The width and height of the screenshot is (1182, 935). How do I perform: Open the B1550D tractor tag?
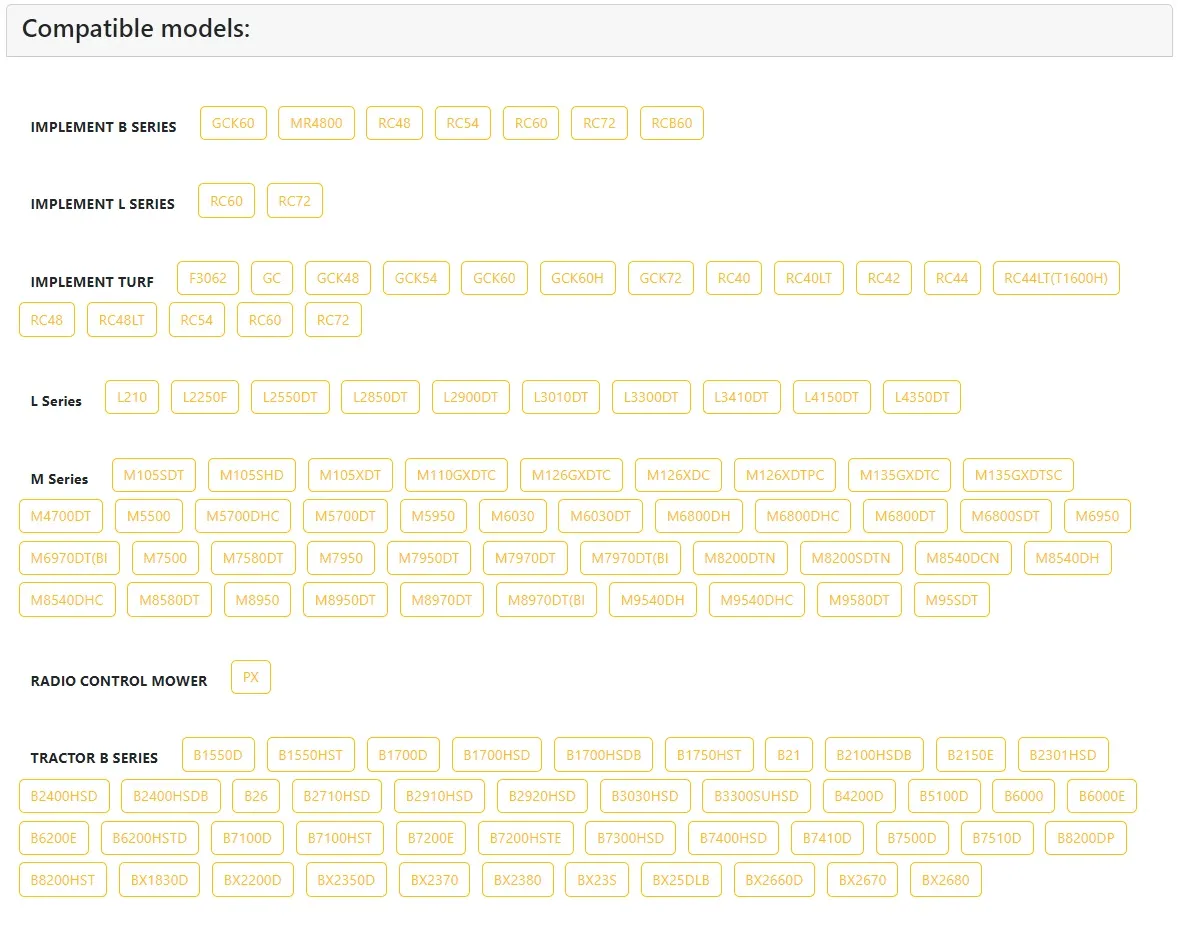coord(218,755)
